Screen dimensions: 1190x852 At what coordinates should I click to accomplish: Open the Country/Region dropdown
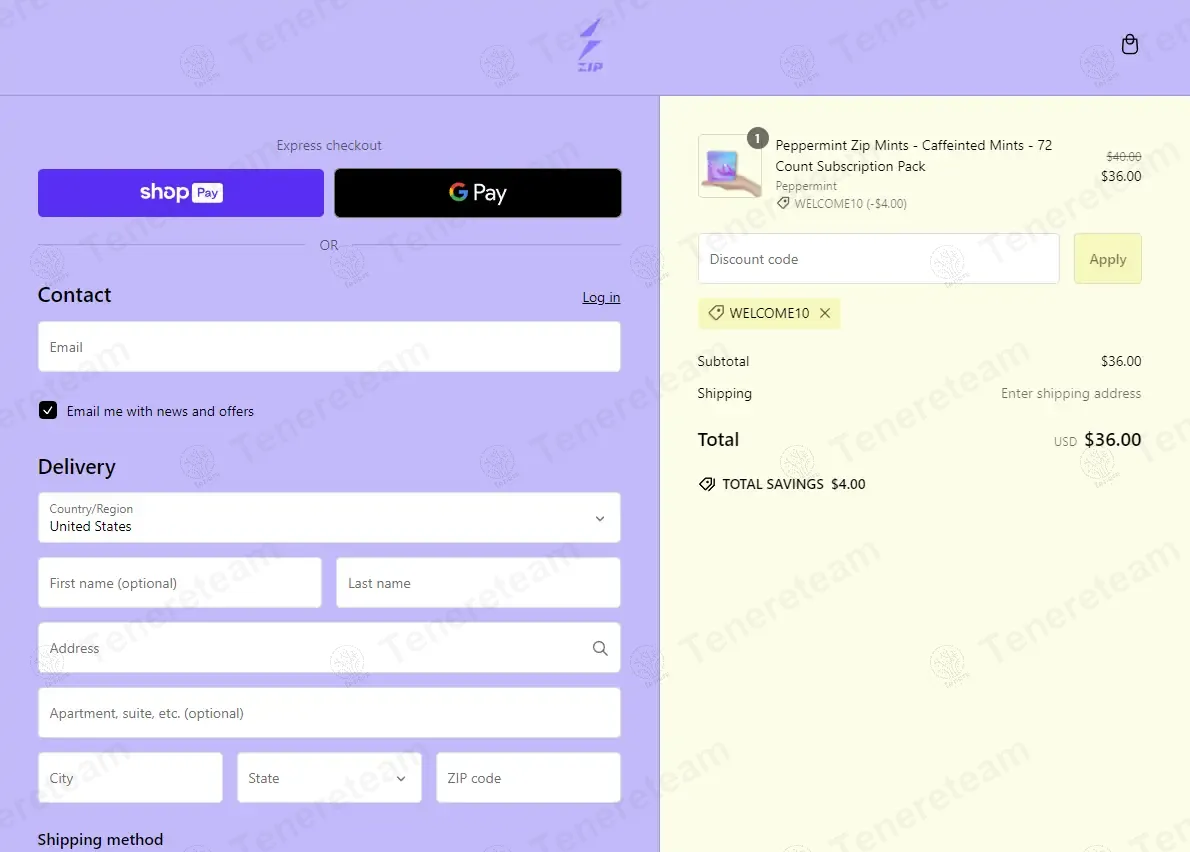pos(329,517)
